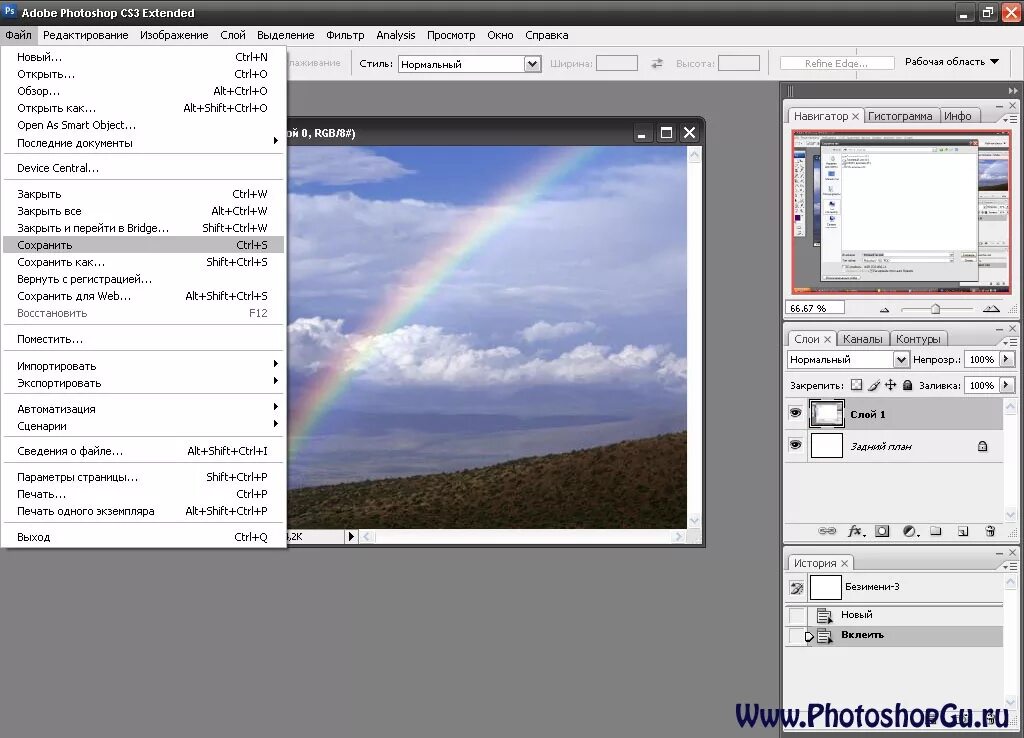Toggle lock position move icon

click(x=890, y=385)
